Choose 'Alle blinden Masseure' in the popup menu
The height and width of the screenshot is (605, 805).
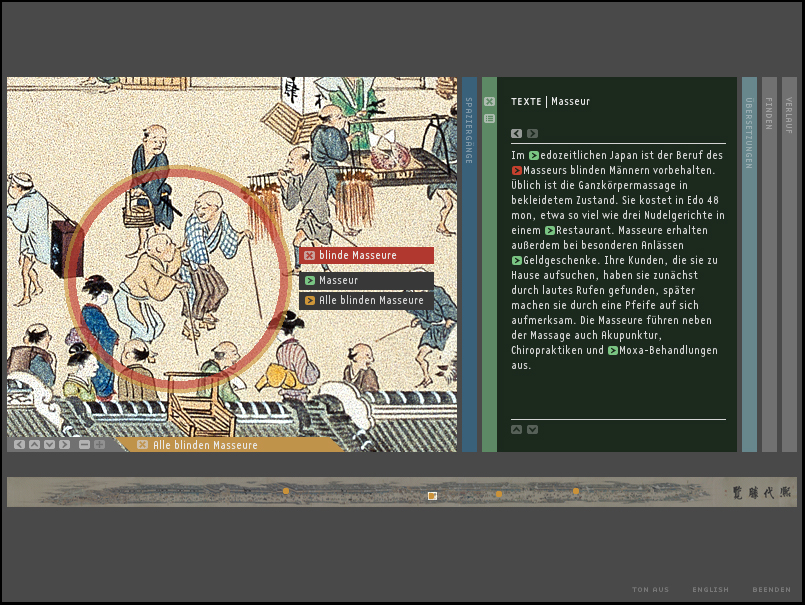point(367,300)
